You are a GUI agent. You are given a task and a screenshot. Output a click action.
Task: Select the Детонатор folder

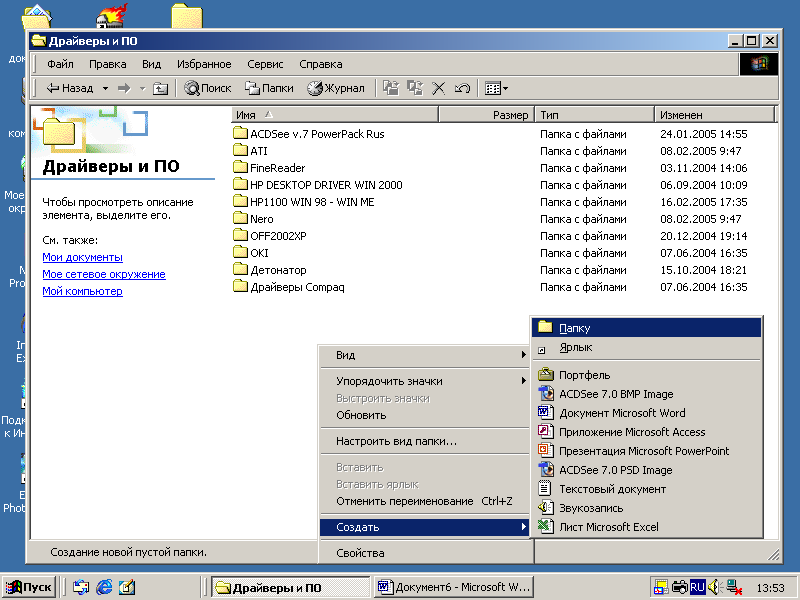[x=270, y=270]
